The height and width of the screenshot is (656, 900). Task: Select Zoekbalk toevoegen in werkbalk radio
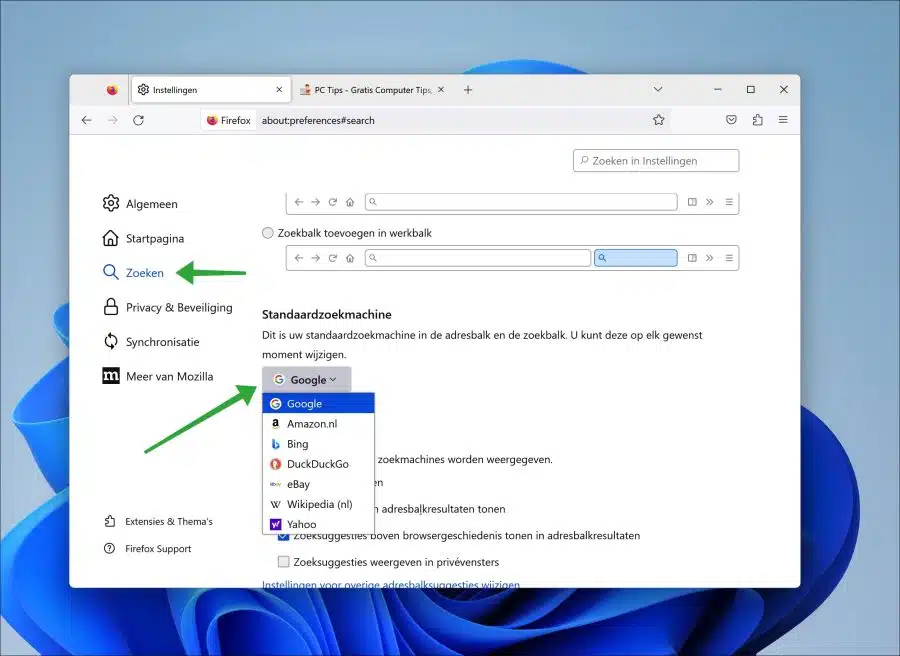pyautogui.click(x=267, y=233)
